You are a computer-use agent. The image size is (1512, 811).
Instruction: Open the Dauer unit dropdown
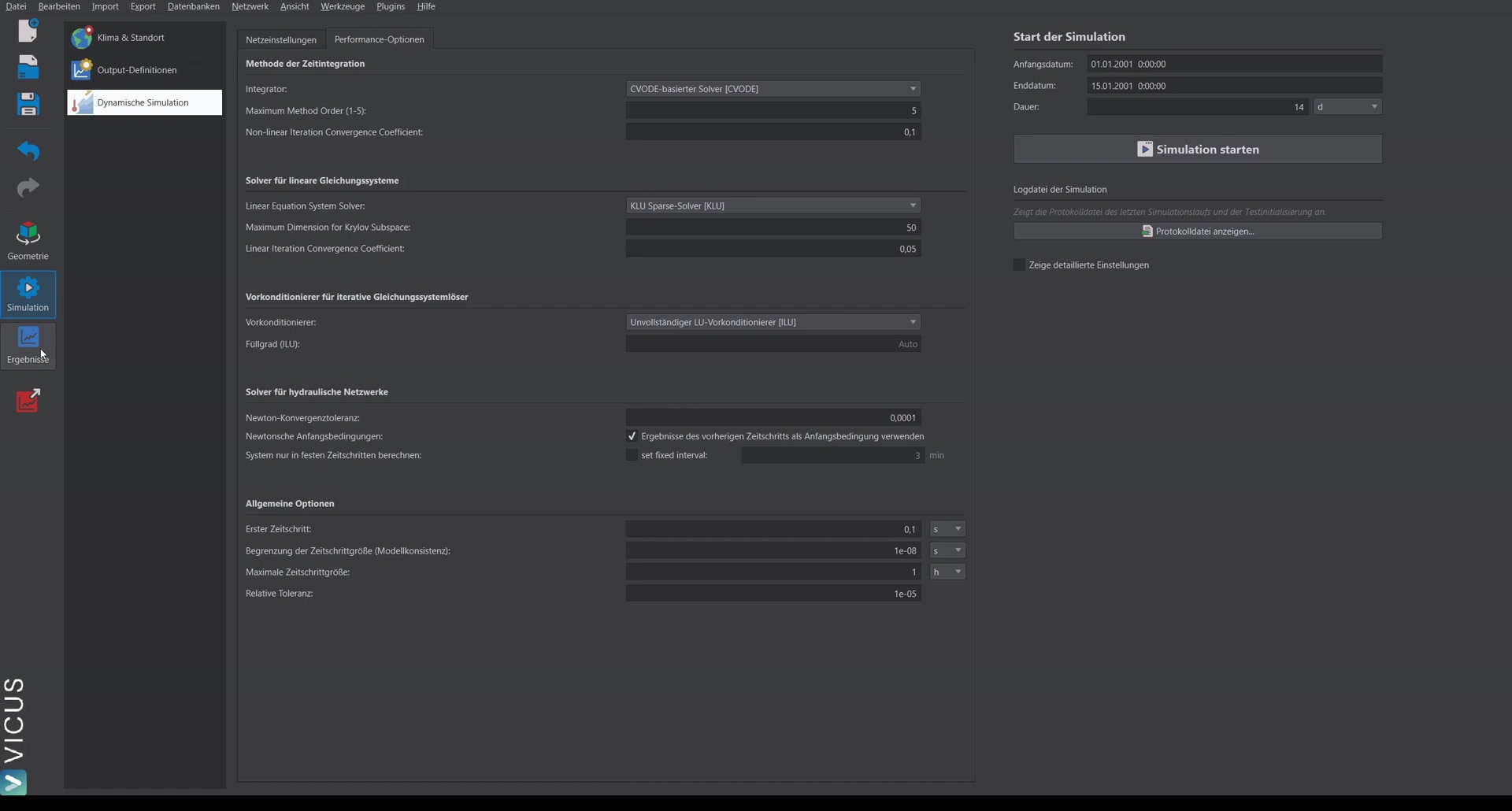[1347, 106]
